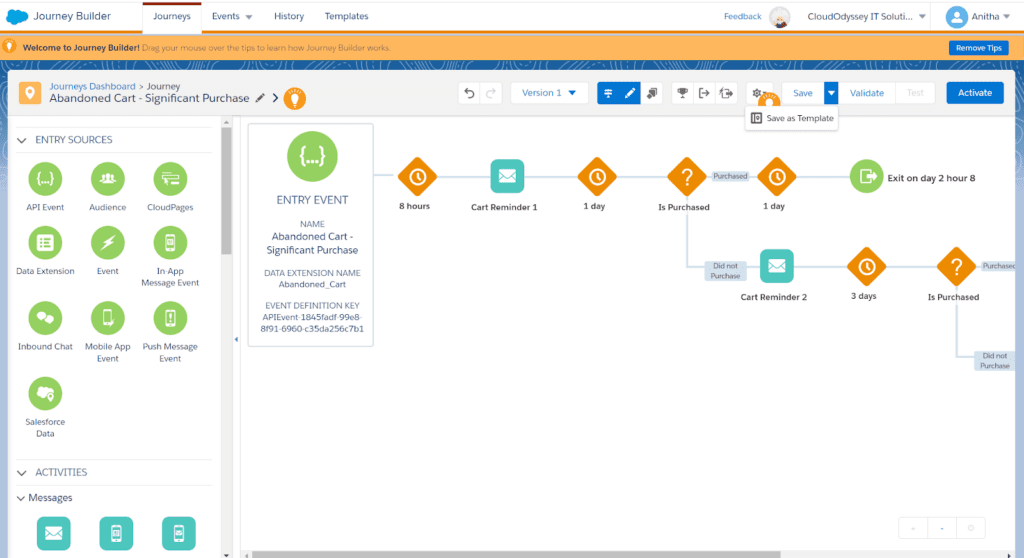Viewport: 1024px width, 558px height.
Task: Select the CloudPages entry source icon
Action: pos(170,180)
